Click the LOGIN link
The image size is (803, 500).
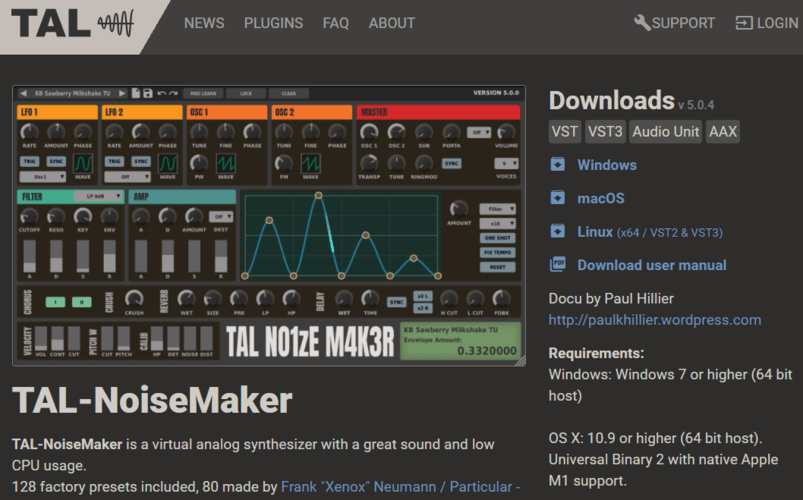pos(767,23)
